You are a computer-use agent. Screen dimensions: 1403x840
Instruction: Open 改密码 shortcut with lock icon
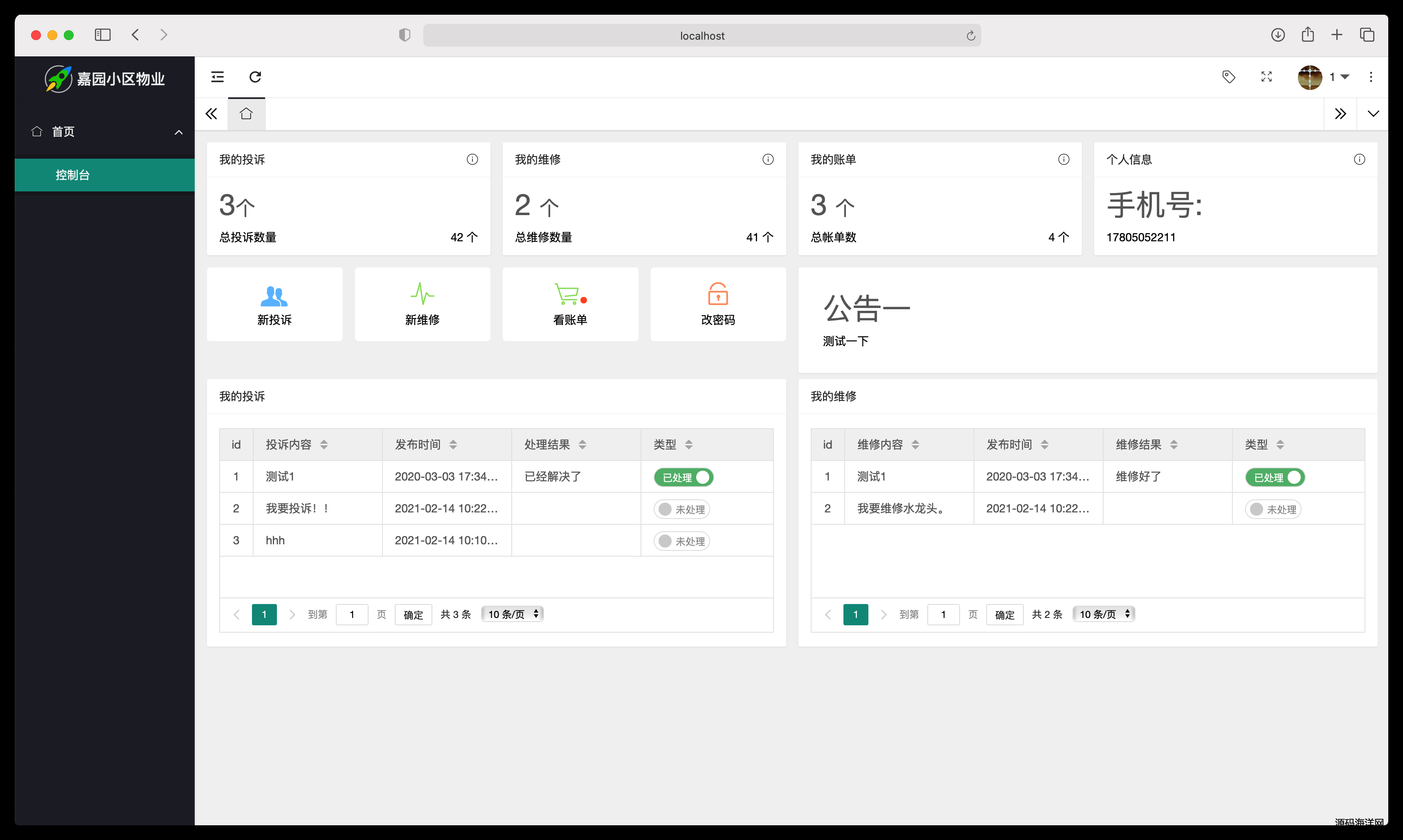(x=718, y=305)
